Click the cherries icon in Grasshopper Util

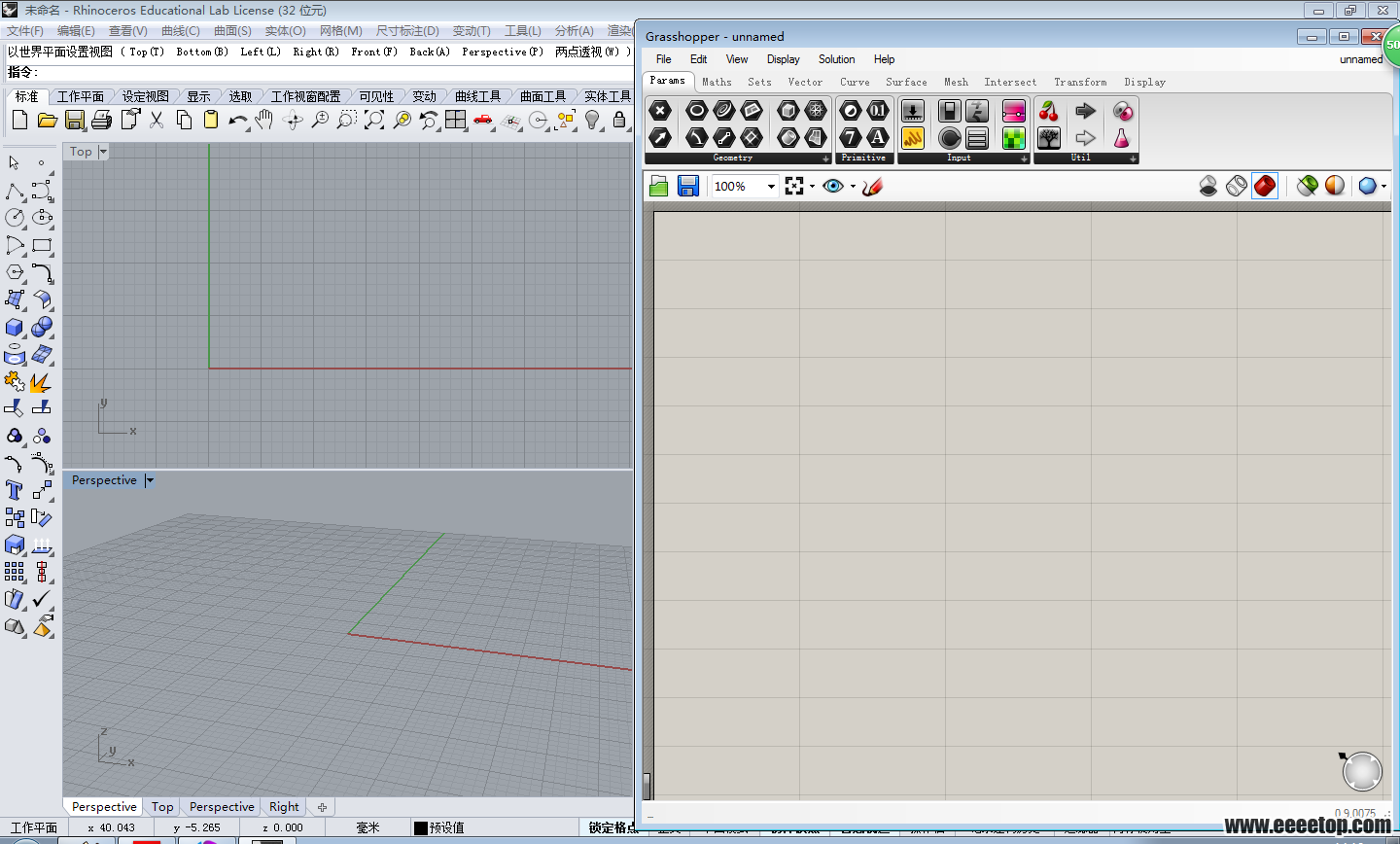click(x=1049, y=110)
